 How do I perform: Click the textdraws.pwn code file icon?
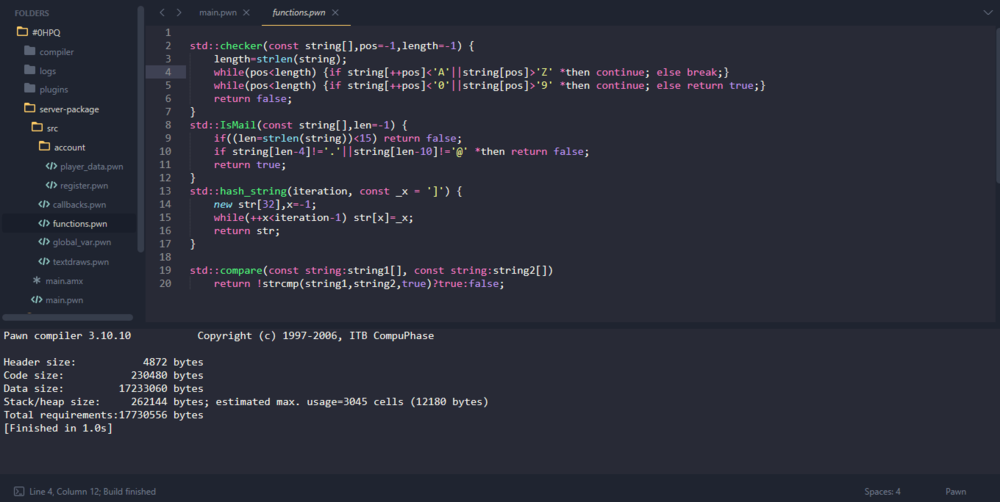pos(43,262)
